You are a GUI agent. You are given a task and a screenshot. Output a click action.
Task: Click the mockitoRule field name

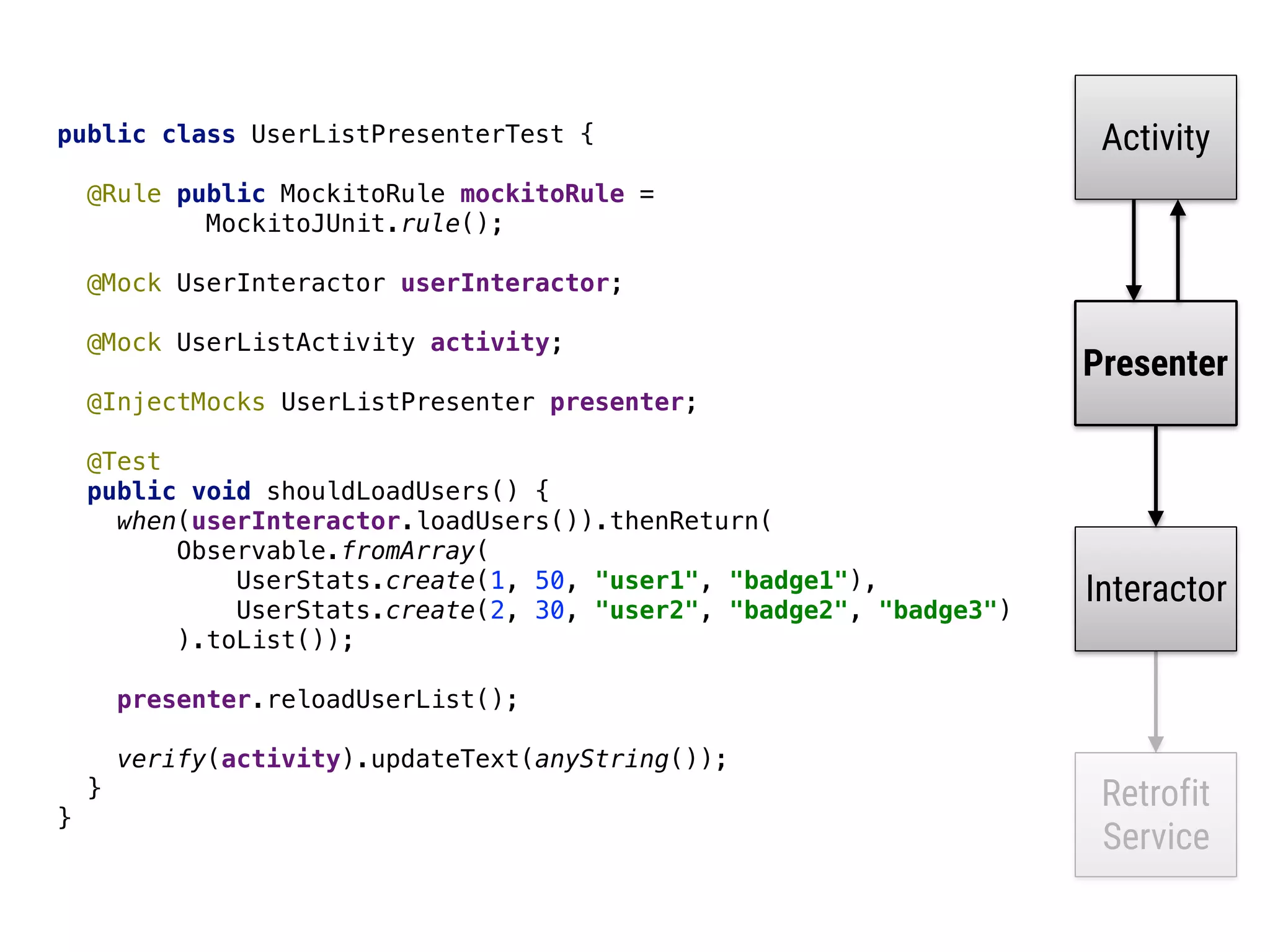coord(542,194)
